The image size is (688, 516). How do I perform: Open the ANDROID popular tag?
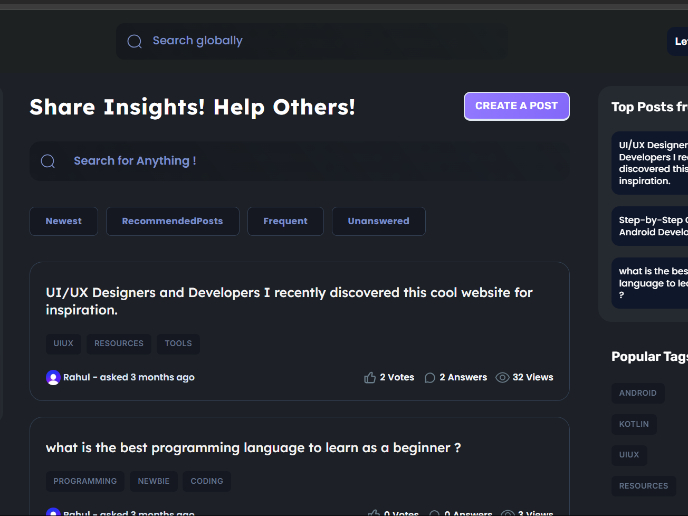[638, 393]
